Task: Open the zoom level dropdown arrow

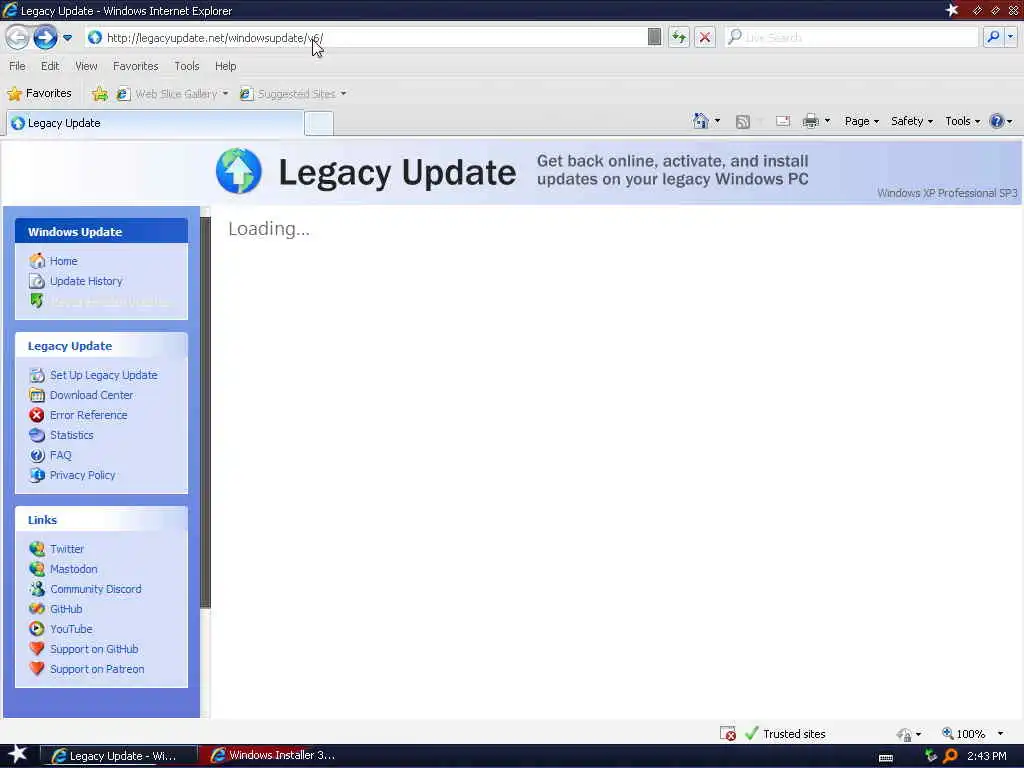Action: click(1000, 734)
